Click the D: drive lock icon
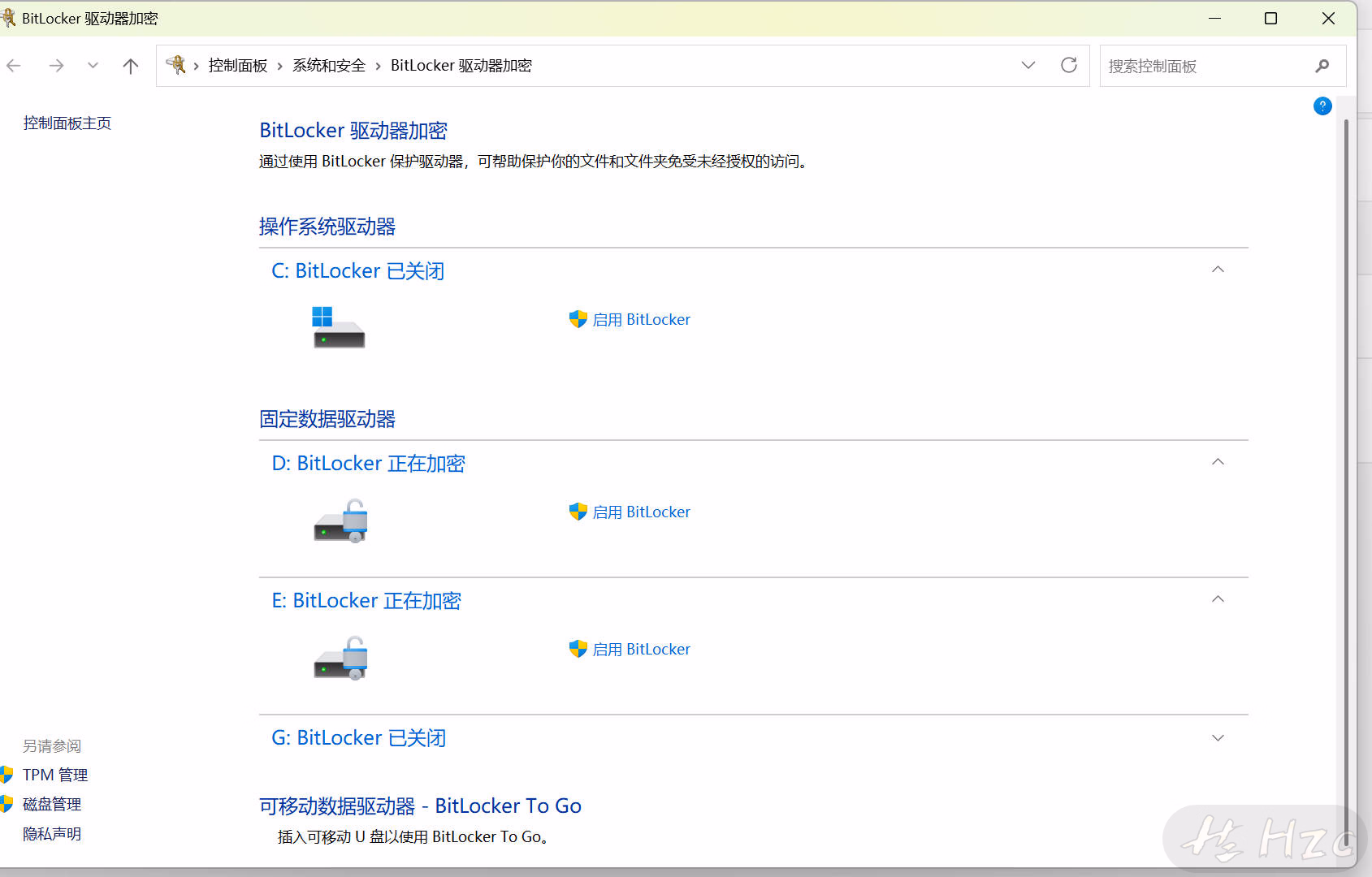 341,521
